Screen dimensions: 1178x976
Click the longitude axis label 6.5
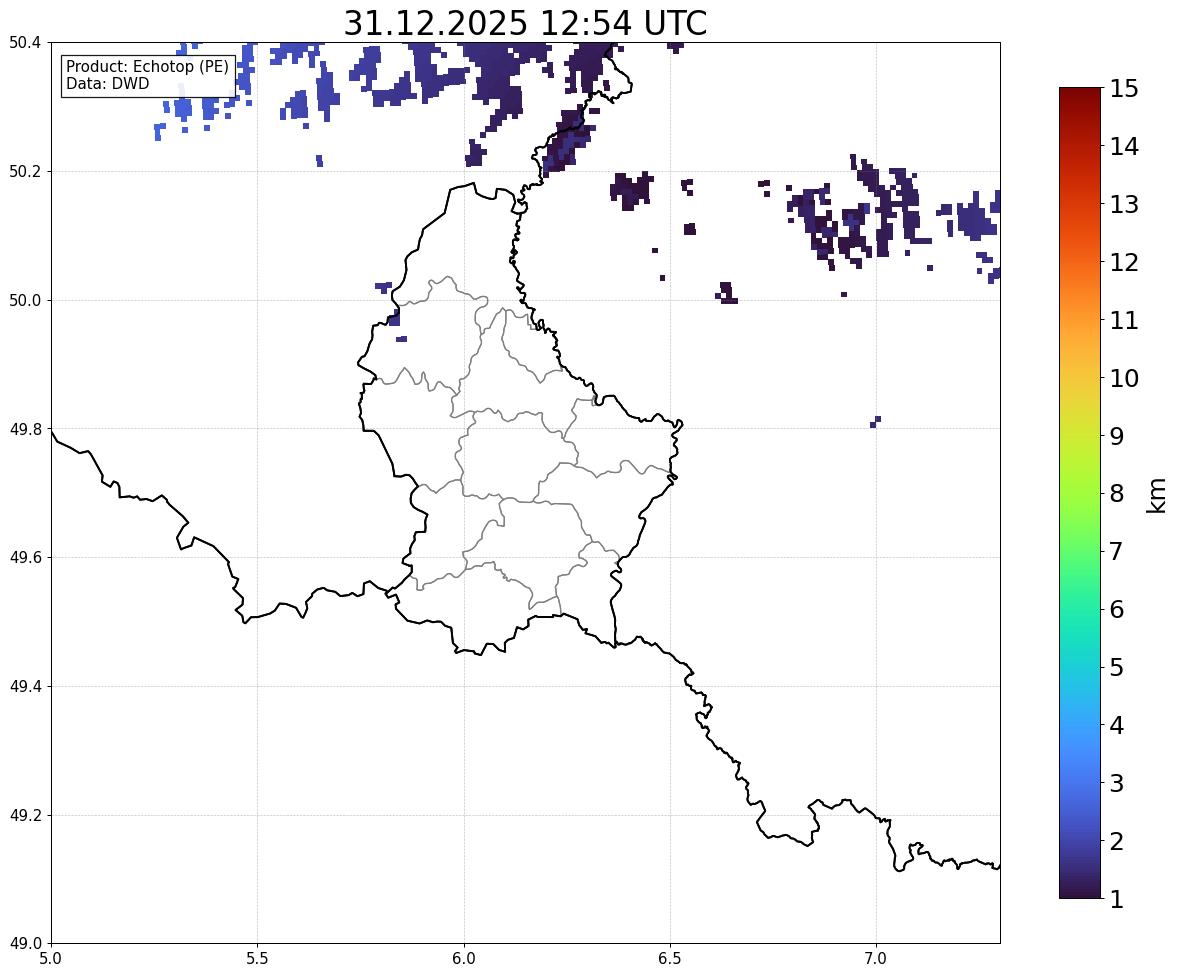pyautogui.click(x=669, y=959)
